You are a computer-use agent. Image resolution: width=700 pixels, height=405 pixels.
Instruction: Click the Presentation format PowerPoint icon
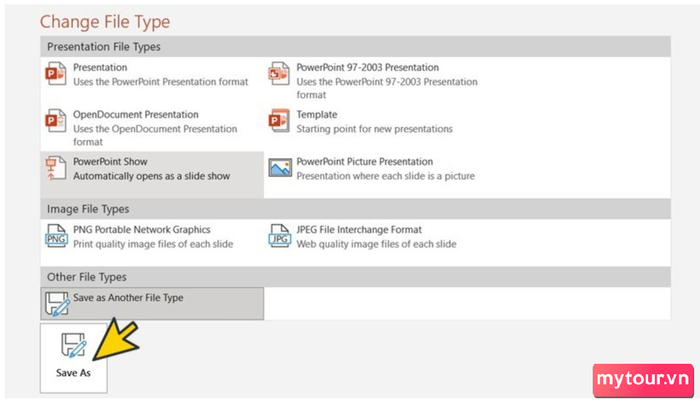coord(56,74)
